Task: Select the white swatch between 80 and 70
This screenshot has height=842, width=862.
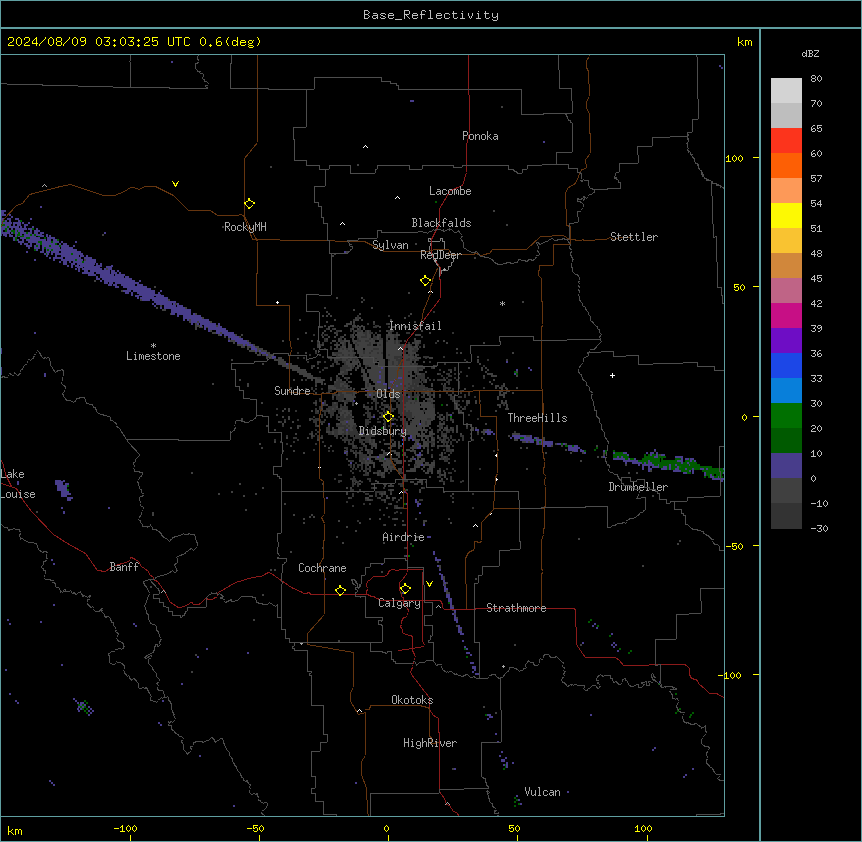Action: pyautogui.click(x=786, y=91)
